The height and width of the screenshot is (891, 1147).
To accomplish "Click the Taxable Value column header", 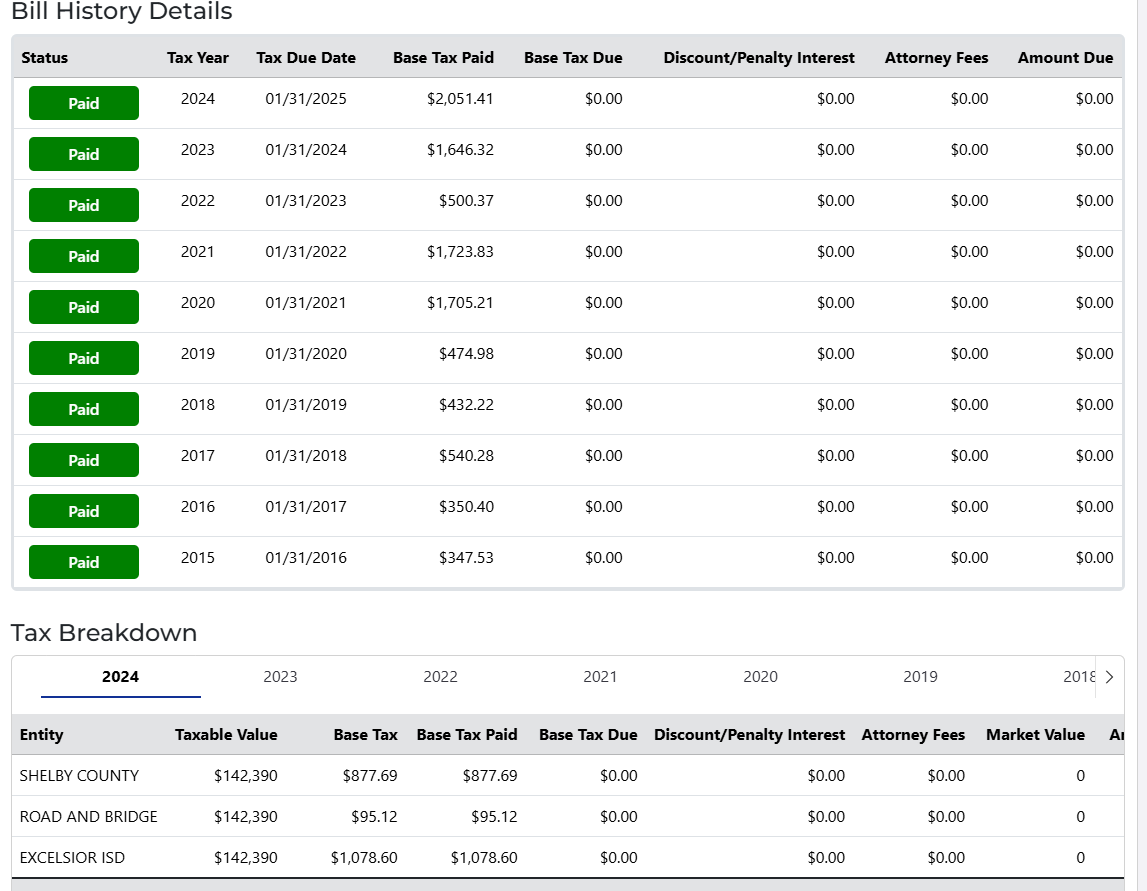I will pyautogui.click(x=226, y=735).
